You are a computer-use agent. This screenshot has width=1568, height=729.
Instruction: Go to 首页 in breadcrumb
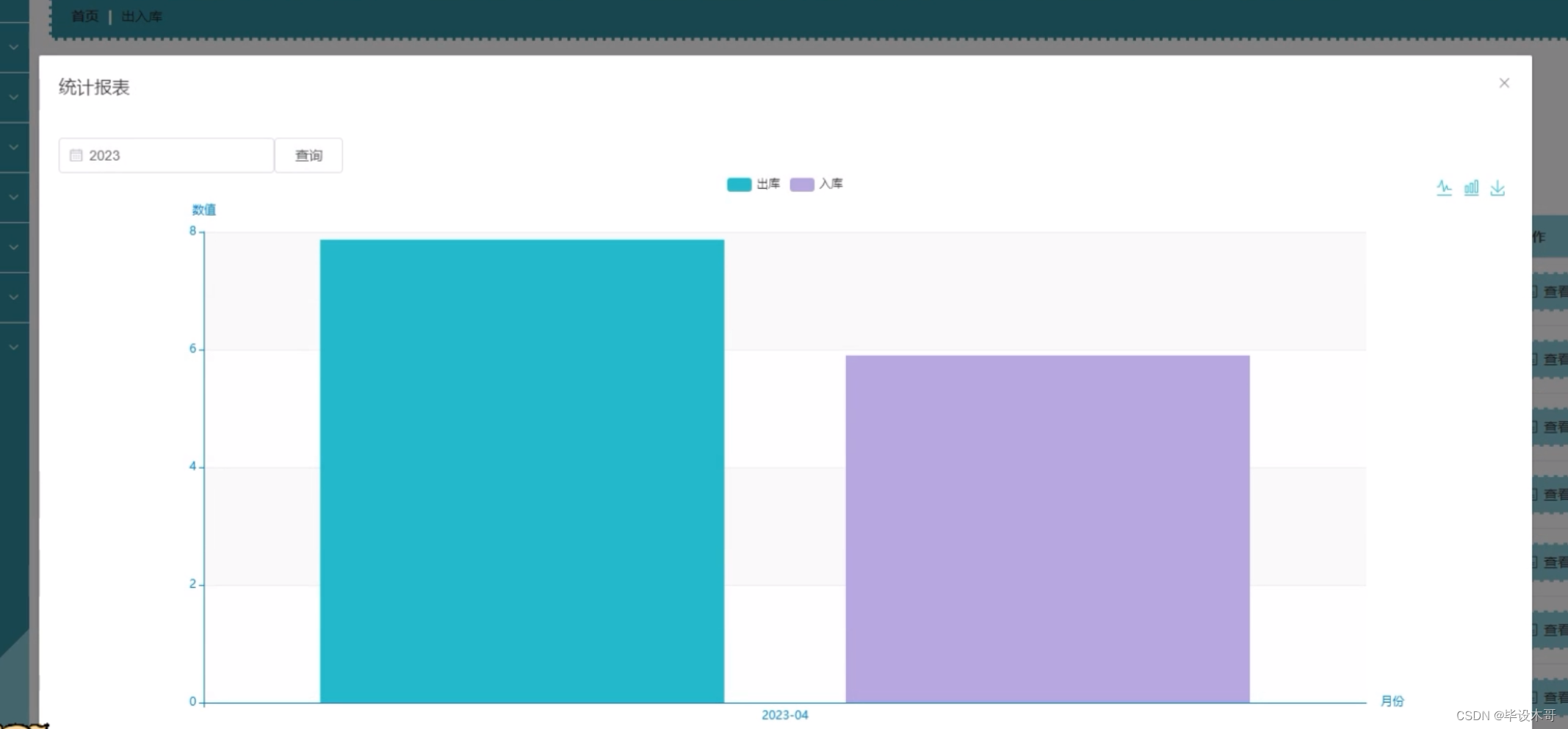click(85, 16)
